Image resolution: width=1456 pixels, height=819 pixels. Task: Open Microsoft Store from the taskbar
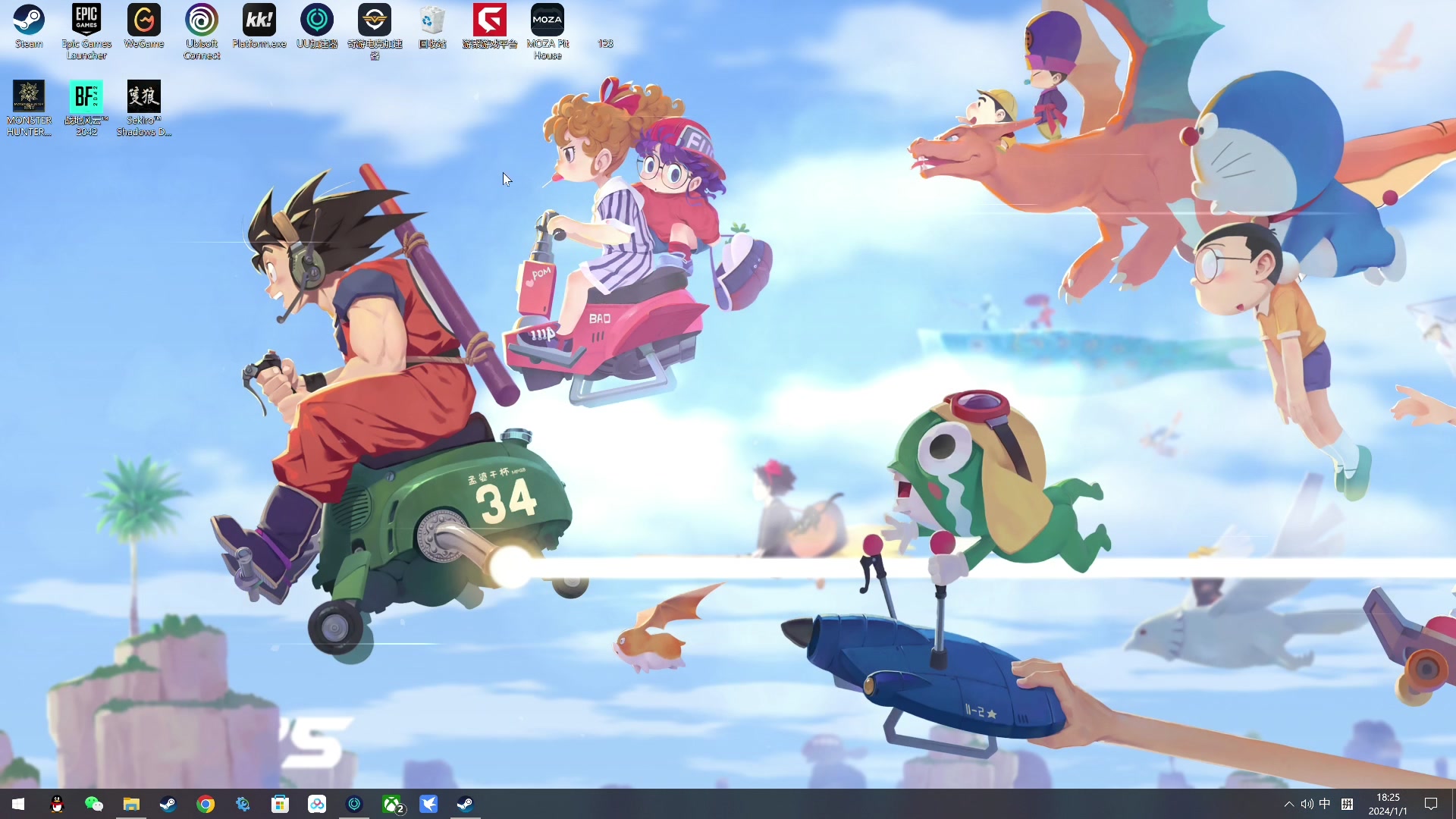click(280, 804)
